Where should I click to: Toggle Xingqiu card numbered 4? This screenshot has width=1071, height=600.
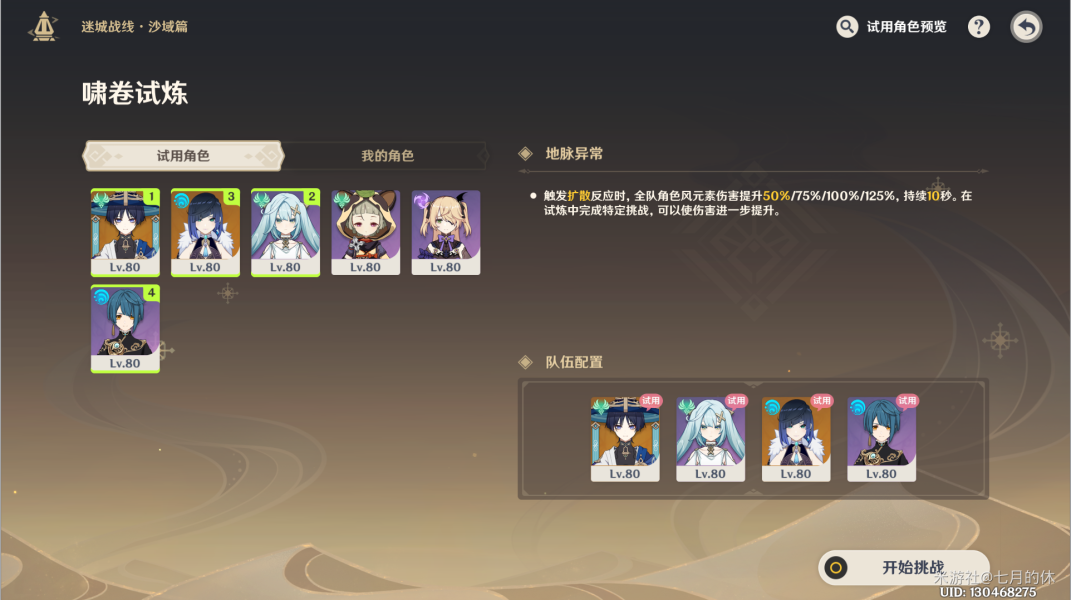[125, 329]
